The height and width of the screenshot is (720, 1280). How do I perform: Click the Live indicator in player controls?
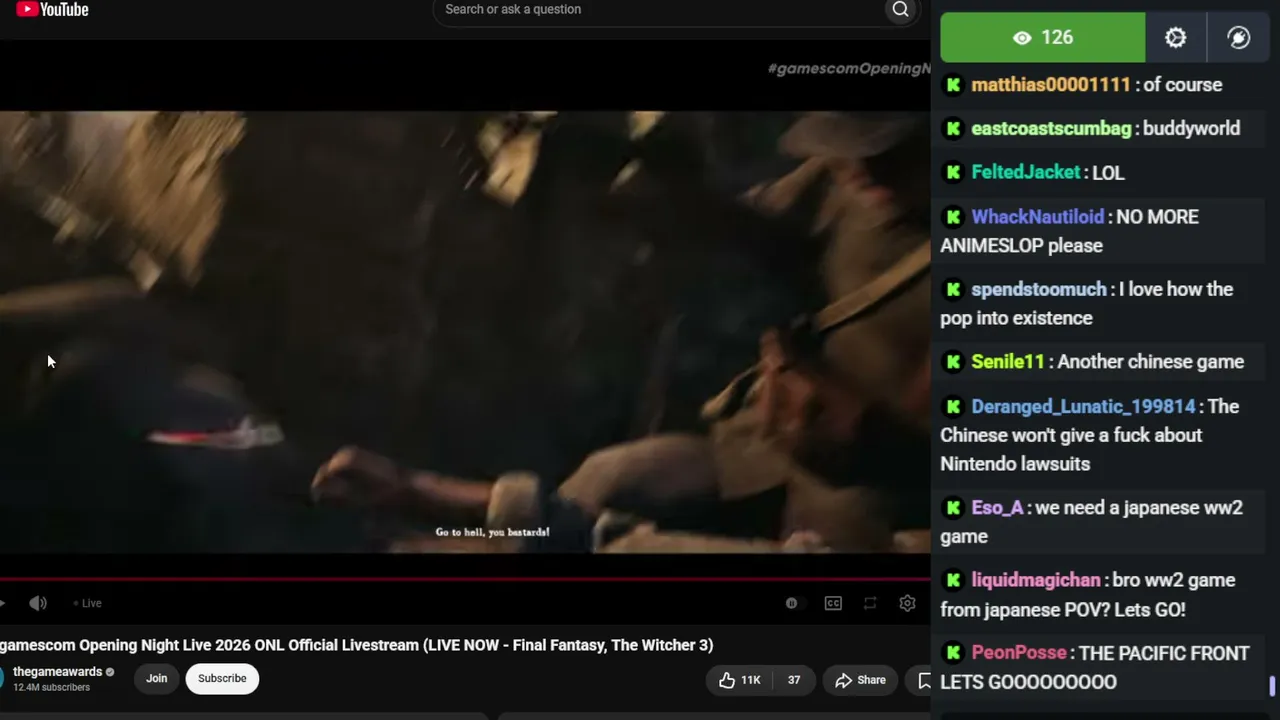point(88,603)
